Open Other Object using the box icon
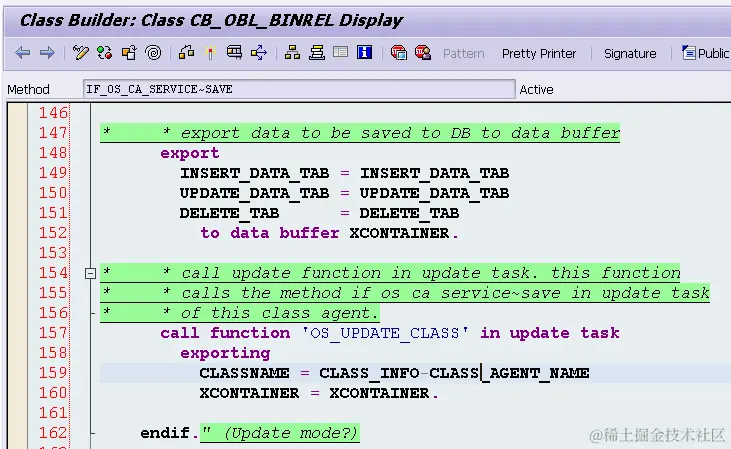731x449 pixels. point(129,53)
